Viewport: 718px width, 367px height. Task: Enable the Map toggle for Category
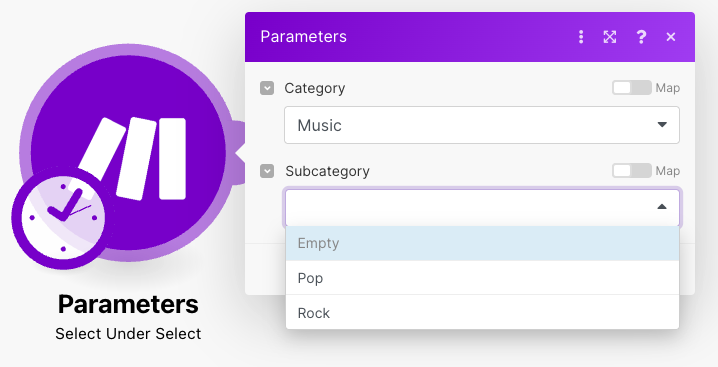click(632, 88)
